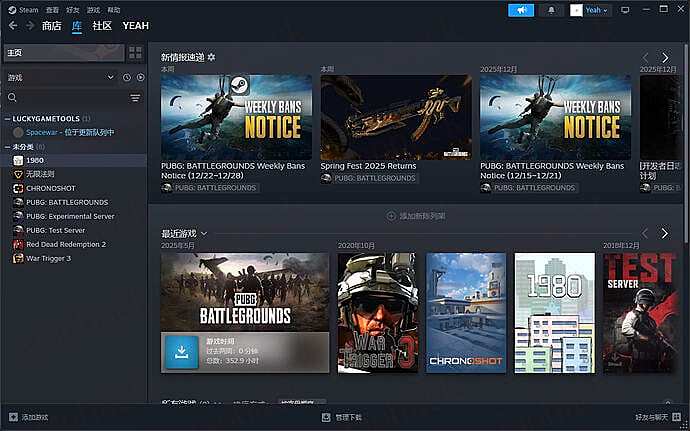The width and height of the screenshot is (690, 431).
Task: Click the ready-to-play filter icon
Action: 140,77
